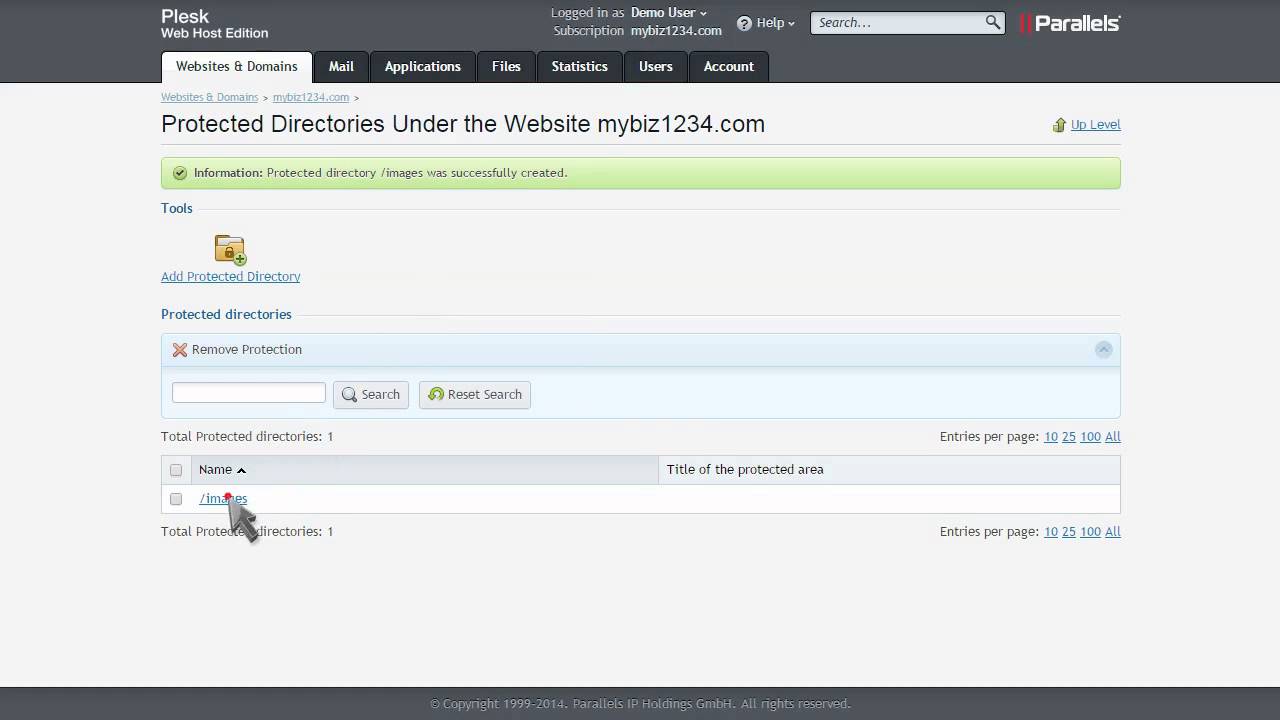
Task: Tick the select-all checkbox in table header
Action: (176, 470)
